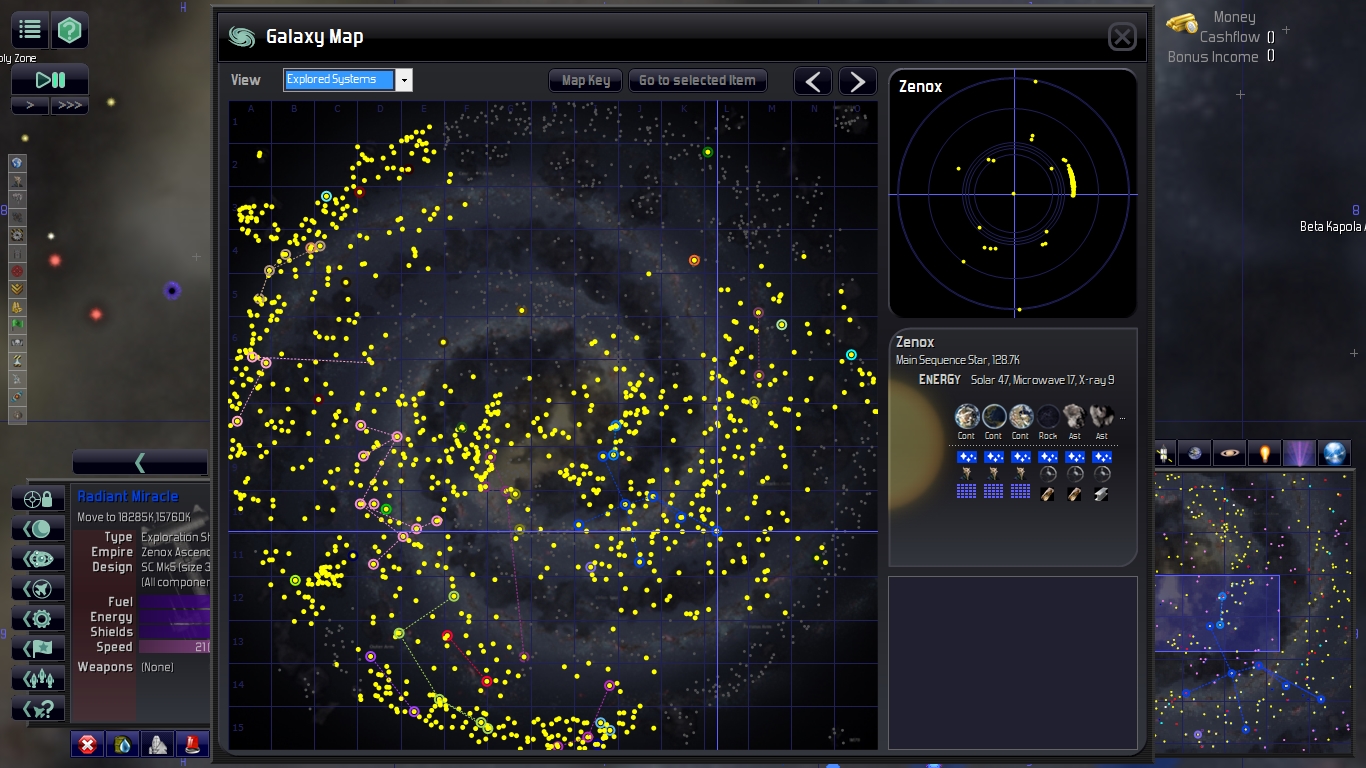
Task: Collapse the selection panel with the chevron bar
Action: 140,462
